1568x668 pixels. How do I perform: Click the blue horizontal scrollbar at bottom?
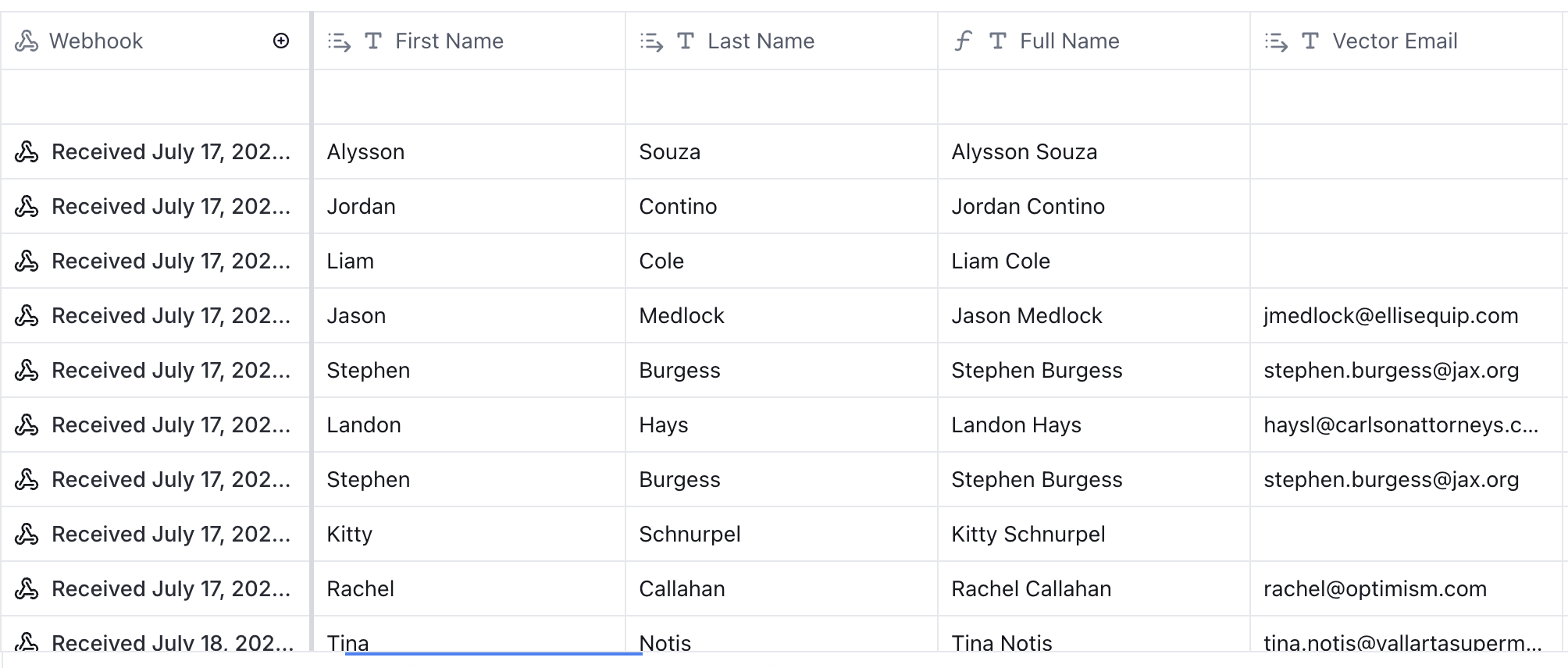(494, 654)
